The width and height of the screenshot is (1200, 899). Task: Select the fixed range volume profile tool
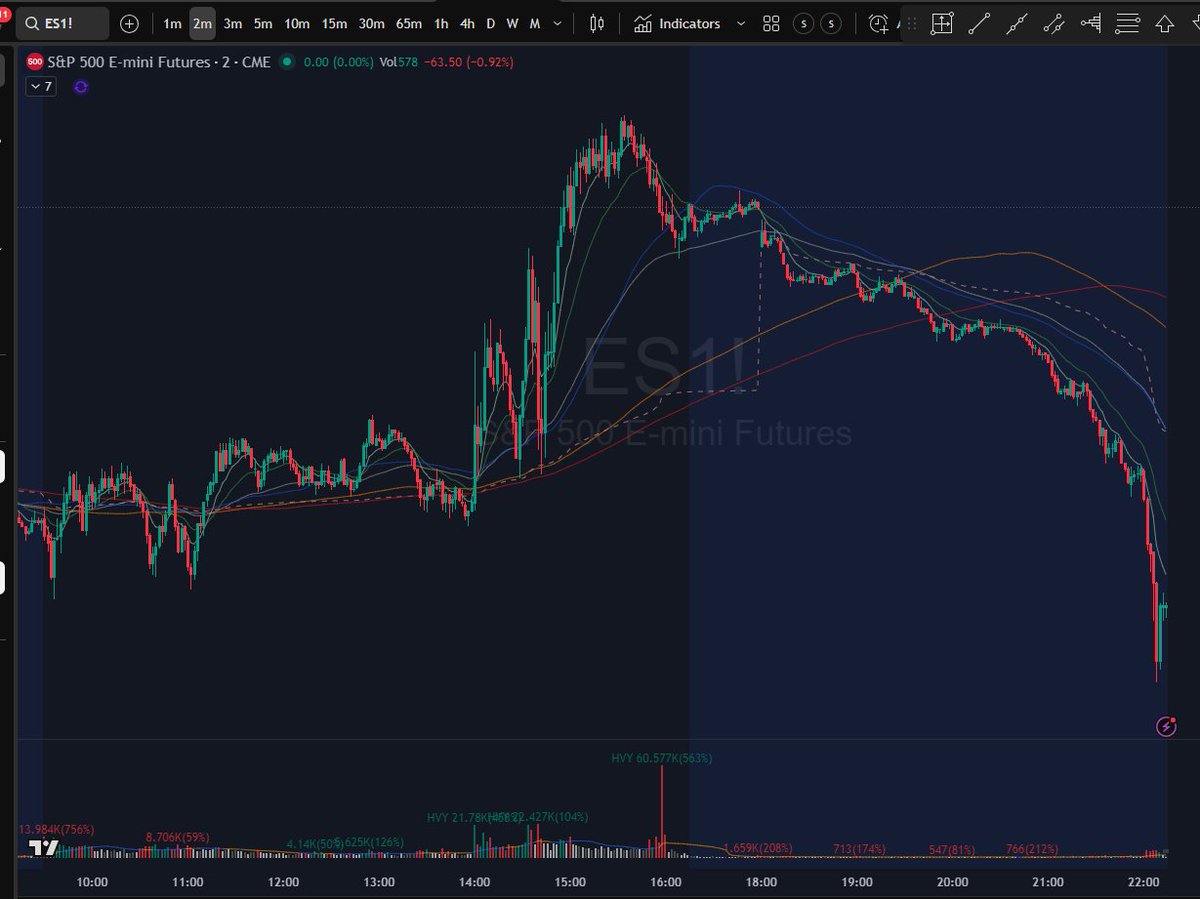coord(1090,23)
